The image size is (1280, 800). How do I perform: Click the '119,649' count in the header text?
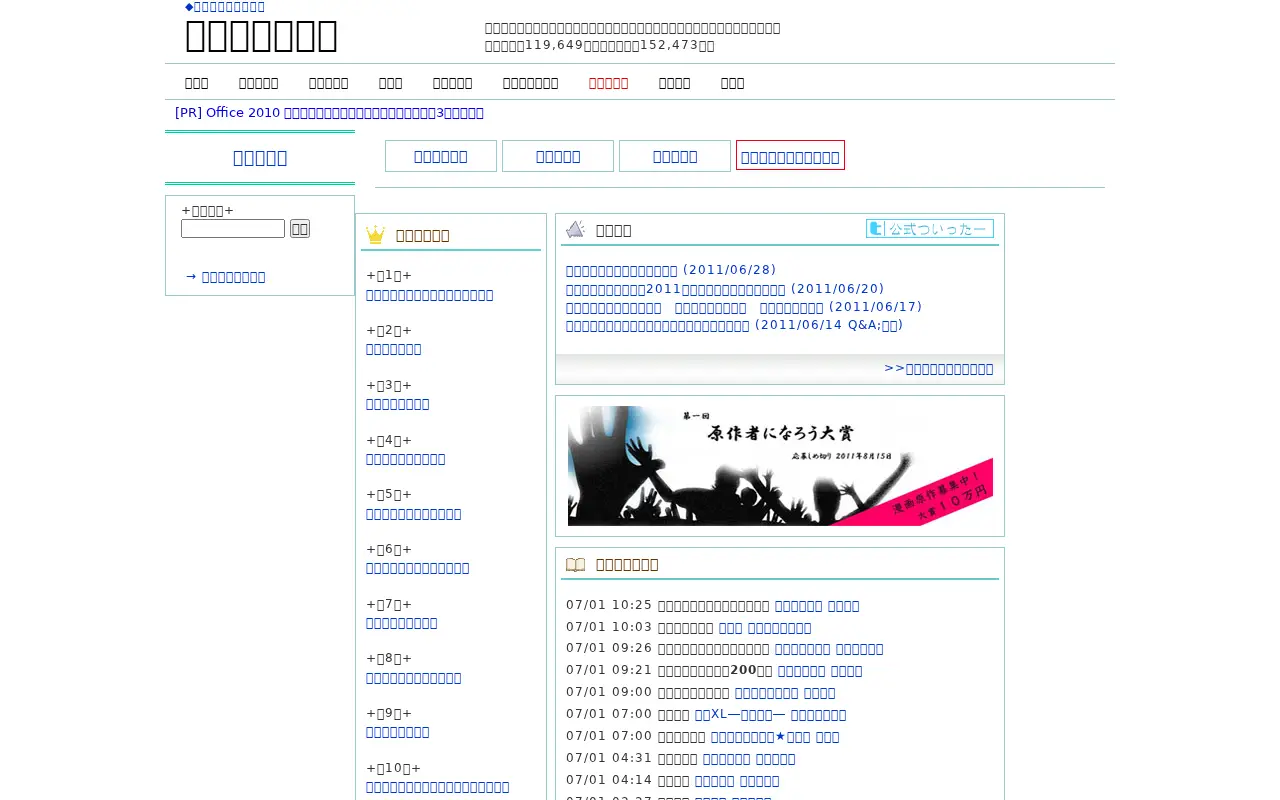click(554, 45)
